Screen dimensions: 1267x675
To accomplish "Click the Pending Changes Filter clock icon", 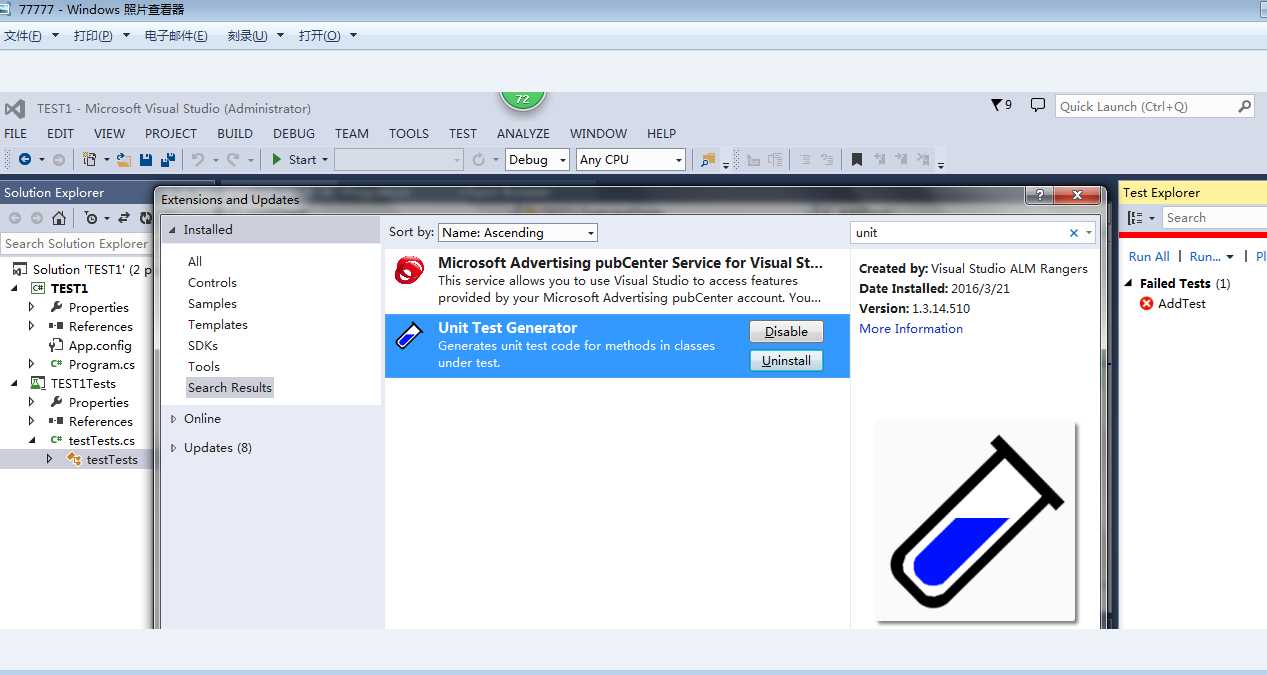I will (x=91, y=217).
